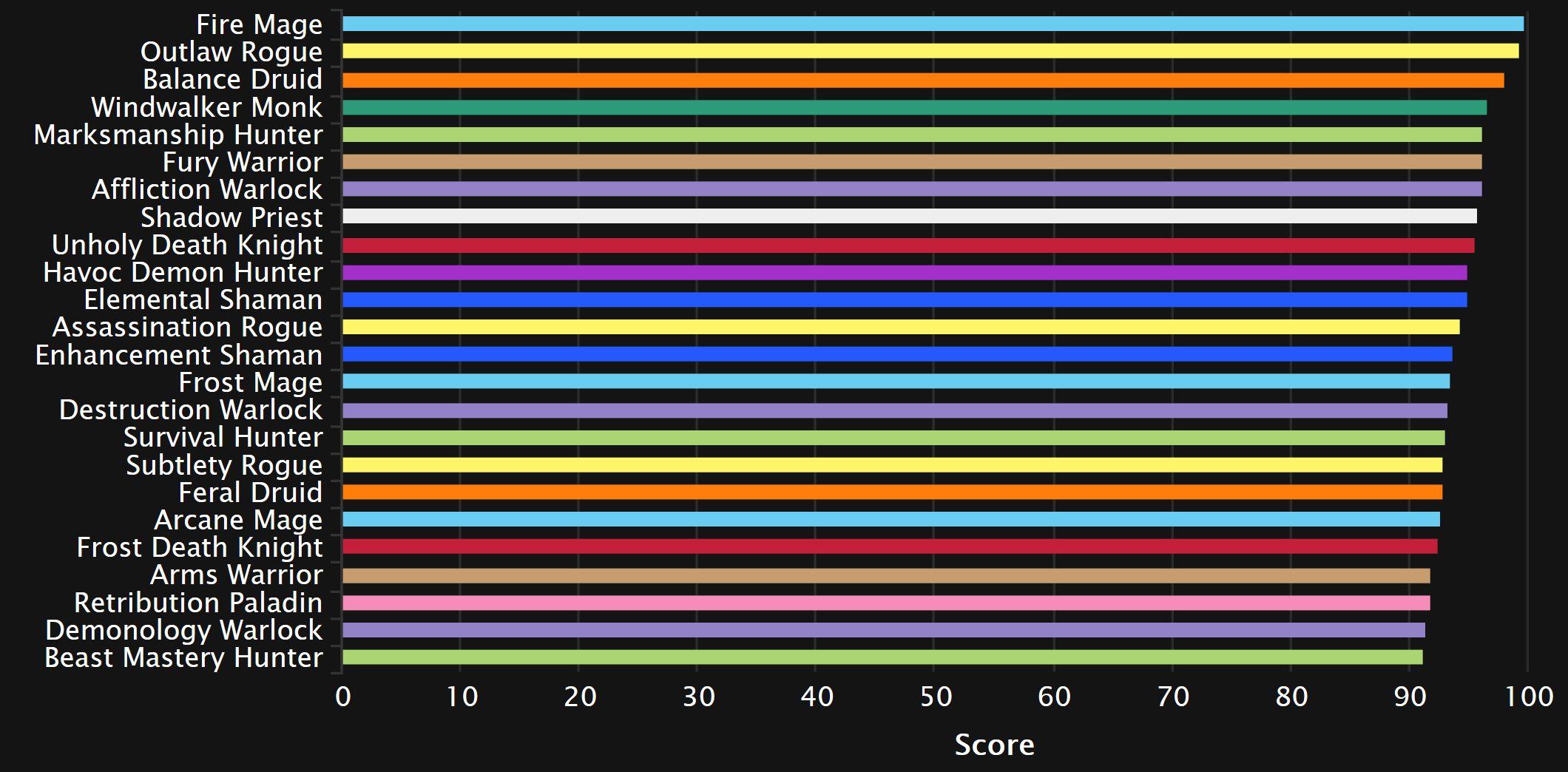Click the Enhancement Shaman label
The image size is (1568, 772).
click(179, 355)
